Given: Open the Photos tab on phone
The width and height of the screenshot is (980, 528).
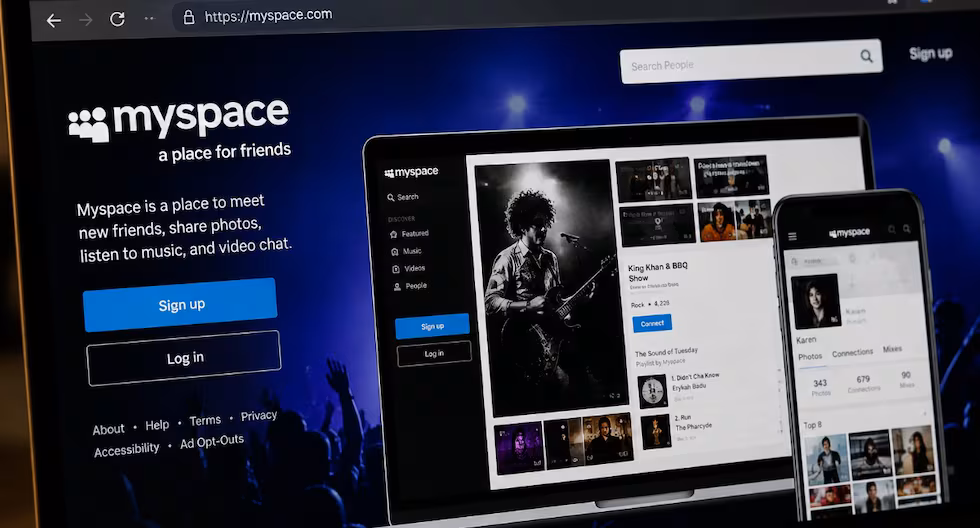Looking at the screenshot, I should 810,356.
